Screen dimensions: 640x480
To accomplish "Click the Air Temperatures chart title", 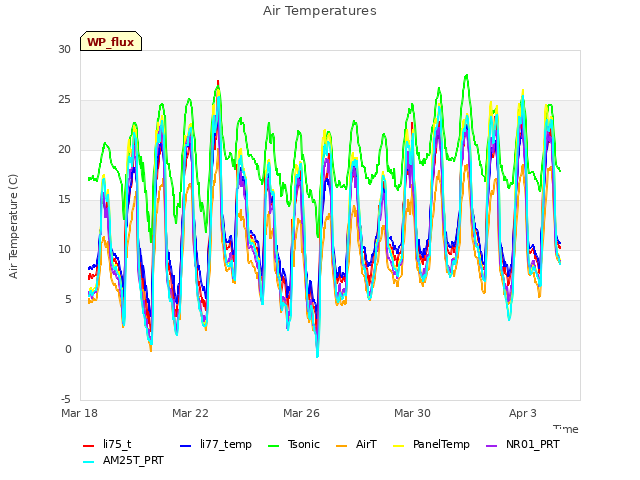I will tap(320, 11).
